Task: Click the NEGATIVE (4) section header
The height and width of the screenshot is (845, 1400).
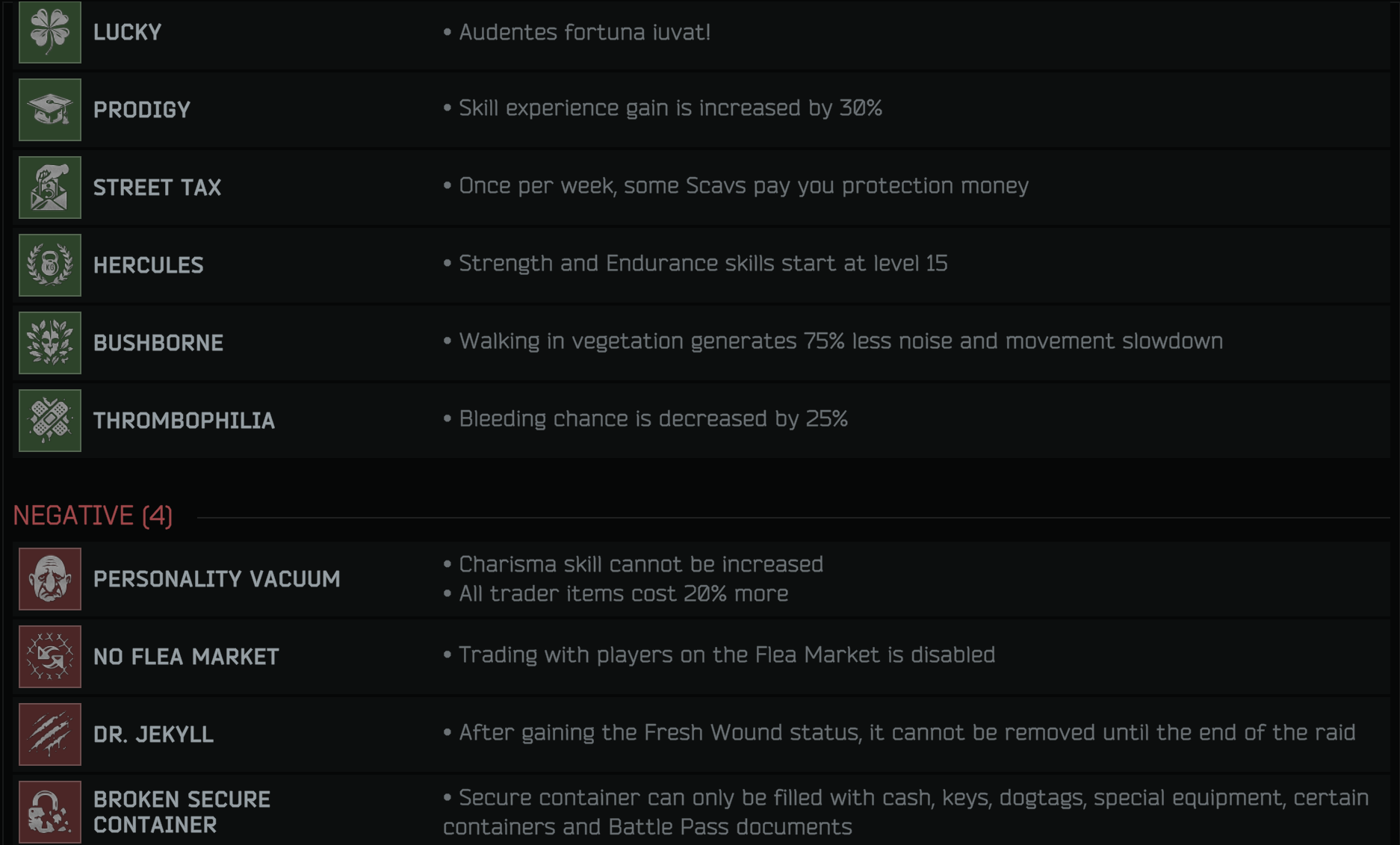Action: pos(93,516)
